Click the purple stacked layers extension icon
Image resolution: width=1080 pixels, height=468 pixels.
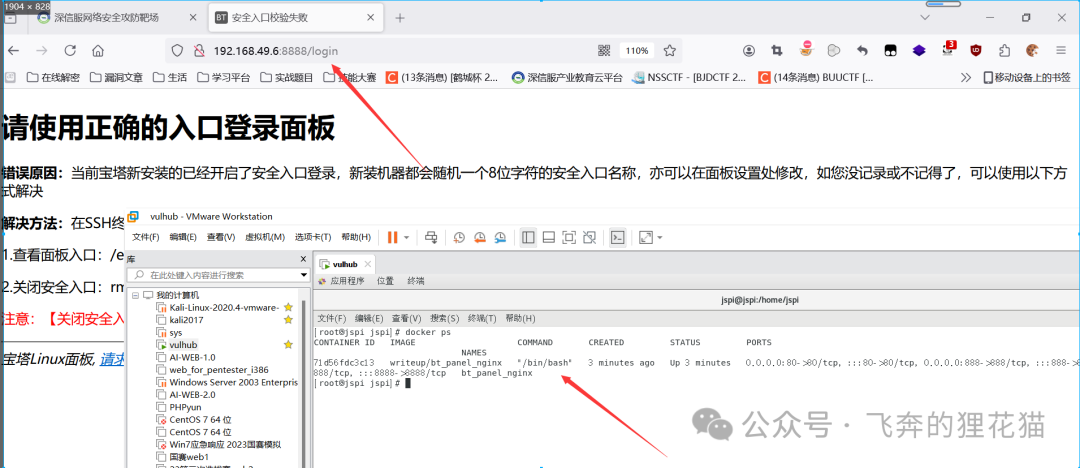(x=919, y=50)
